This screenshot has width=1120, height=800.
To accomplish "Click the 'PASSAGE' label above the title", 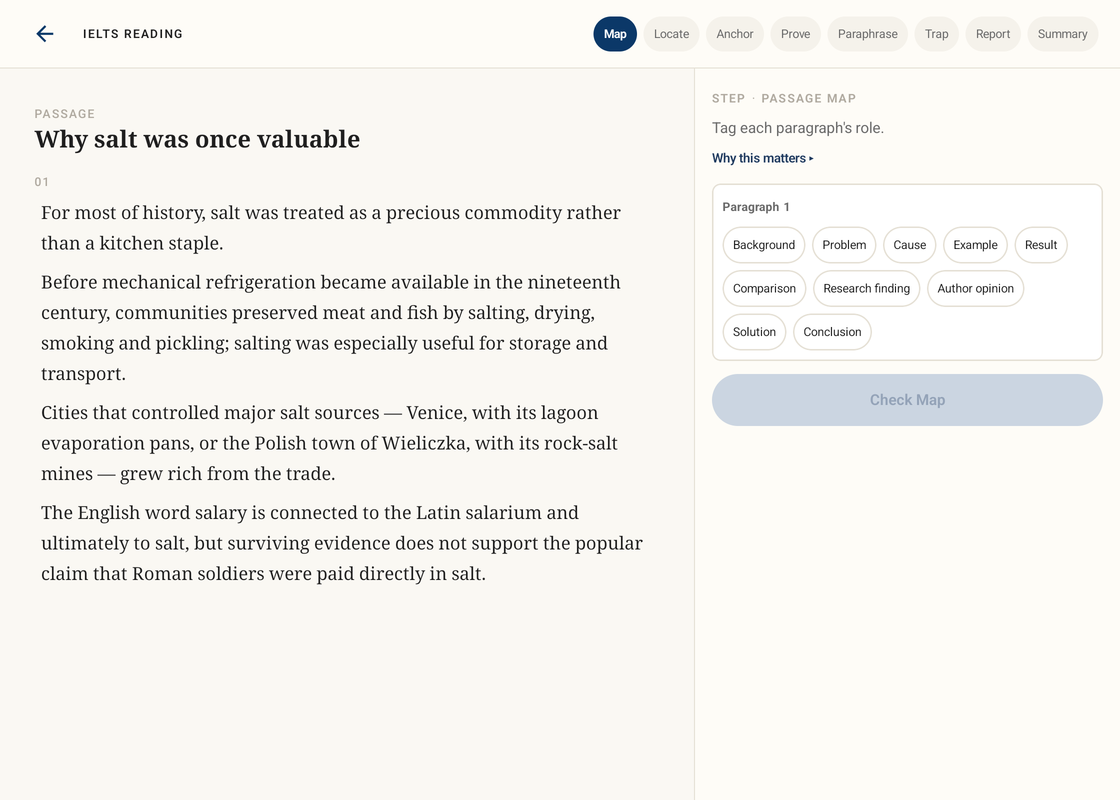I will [x=64, y=114].
